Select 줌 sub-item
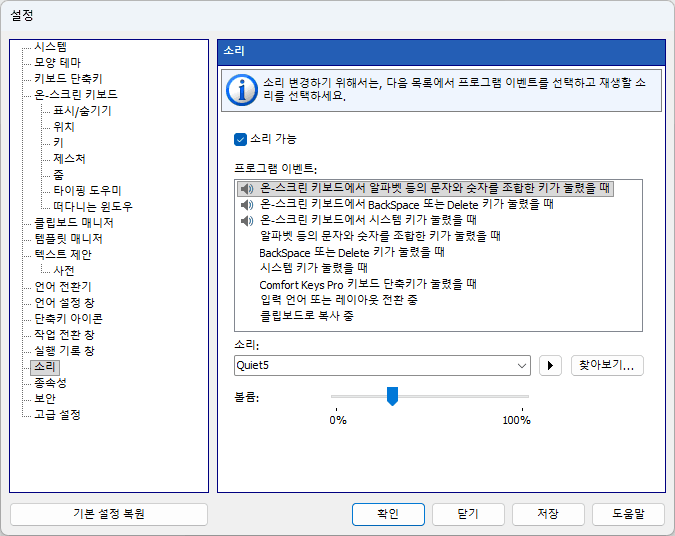This screenshot has width=675, height=536. (58, 174)
